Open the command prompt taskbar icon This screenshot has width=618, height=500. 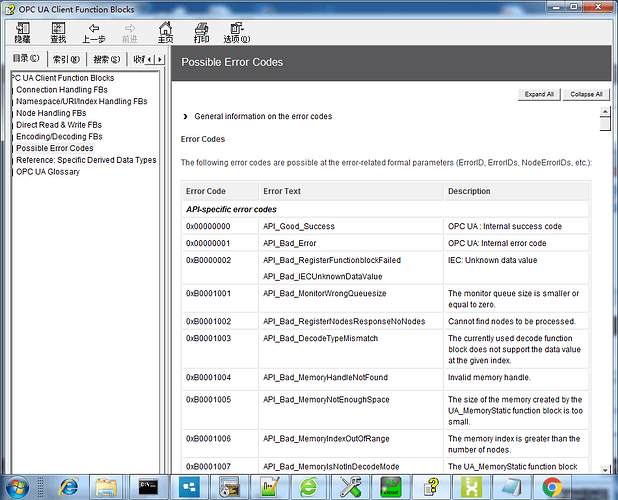pyautogui.click(x=148, y=487)
